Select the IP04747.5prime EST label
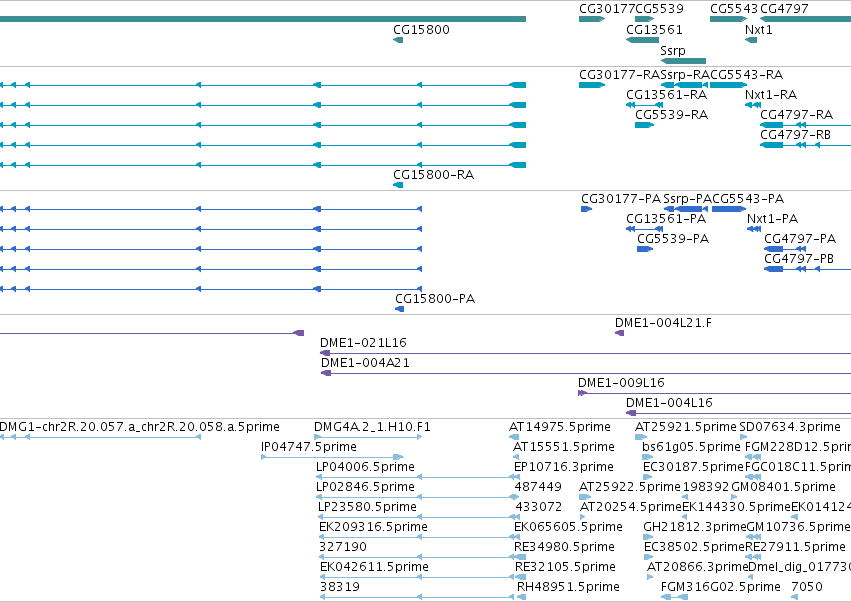The image size is (851, 602). [309, 447]
